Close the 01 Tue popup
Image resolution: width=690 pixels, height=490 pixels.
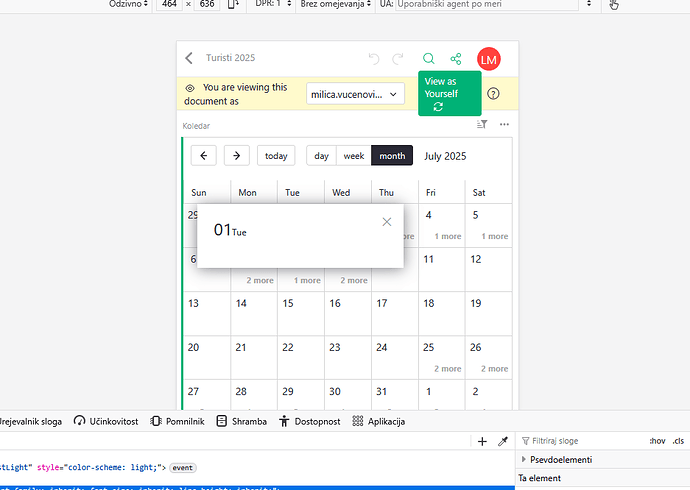(387, 222)
